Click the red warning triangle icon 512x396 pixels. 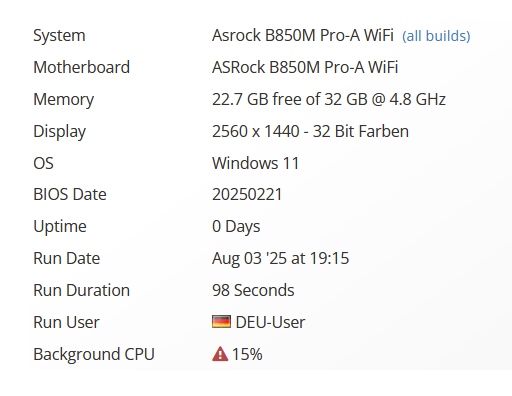tap(220, 354)
